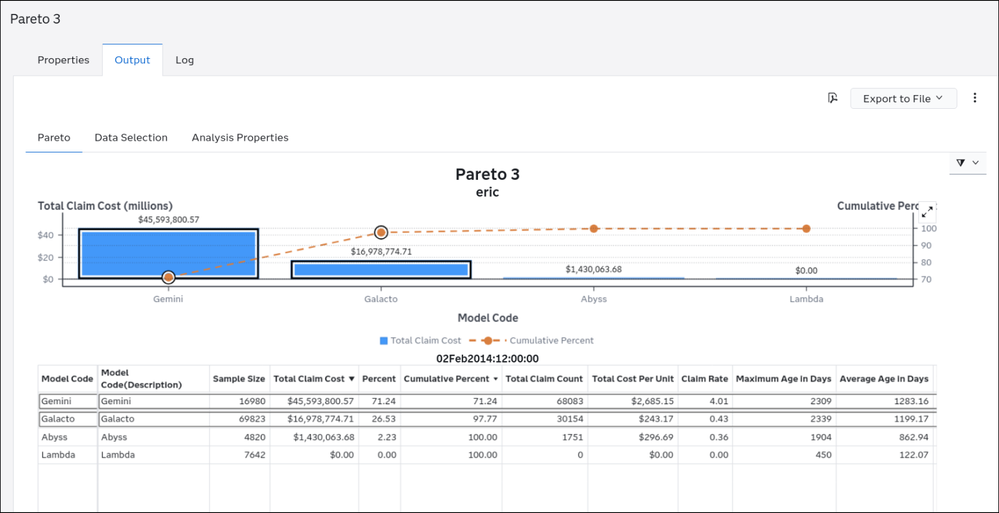Viewport: 999px width, 513px height.
Task: Click the maximize chart arrows icon
Action: (928, 212)
